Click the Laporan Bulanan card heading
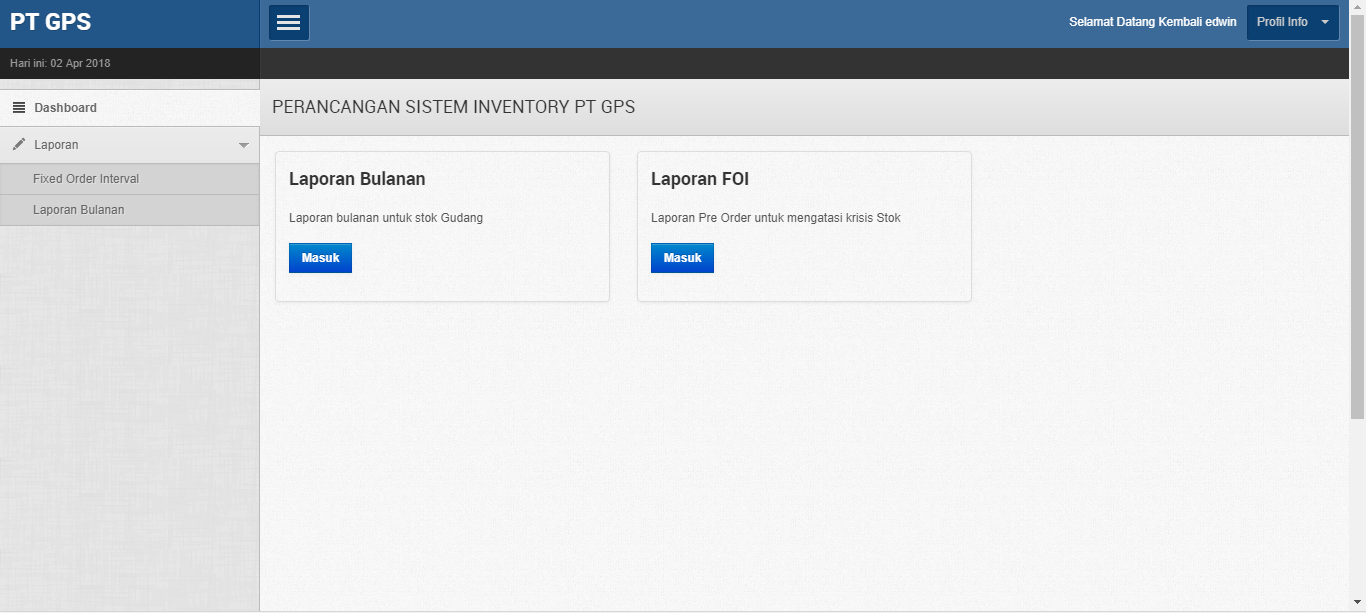 [x=357, y=179]
